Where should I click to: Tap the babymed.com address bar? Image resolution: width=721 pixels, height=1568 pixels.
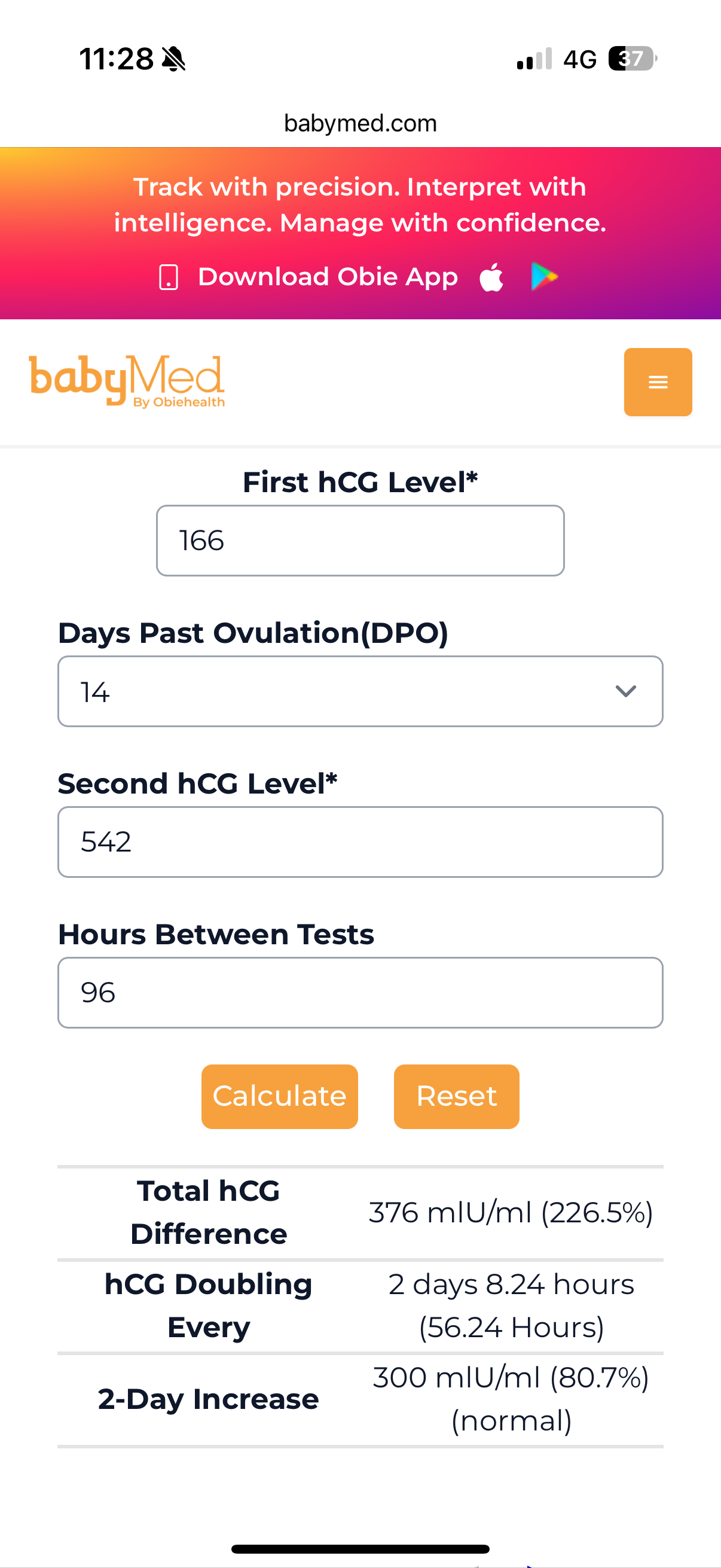coord(360,124)
